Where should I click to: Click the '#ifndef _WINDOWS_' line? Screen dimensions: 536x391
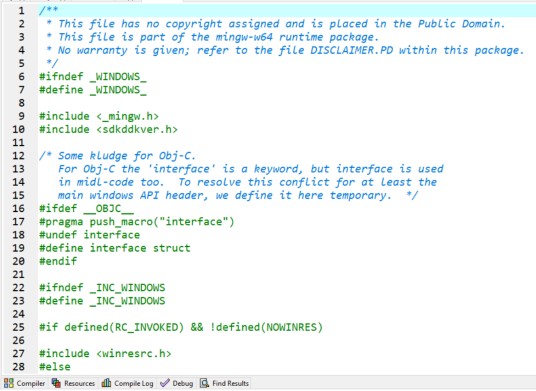pos(93,76)
